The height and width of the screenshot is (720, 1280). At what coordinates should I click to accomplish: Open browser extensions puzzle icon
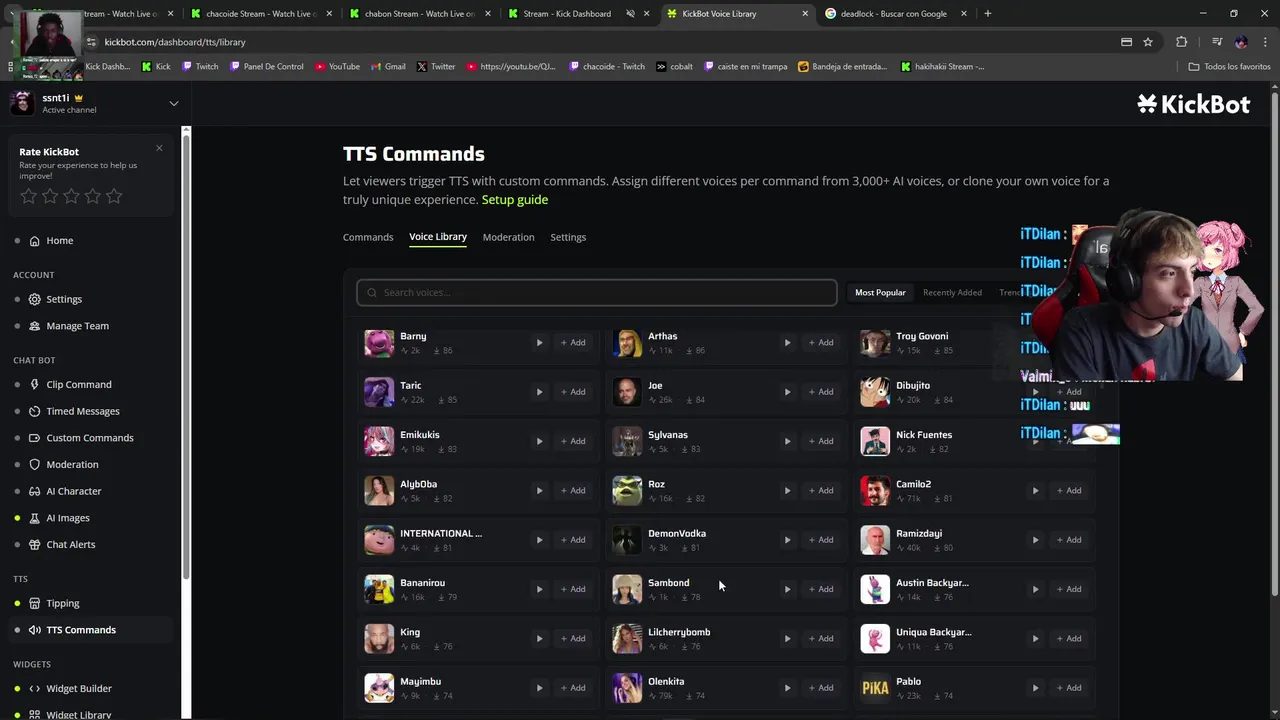1182,42
